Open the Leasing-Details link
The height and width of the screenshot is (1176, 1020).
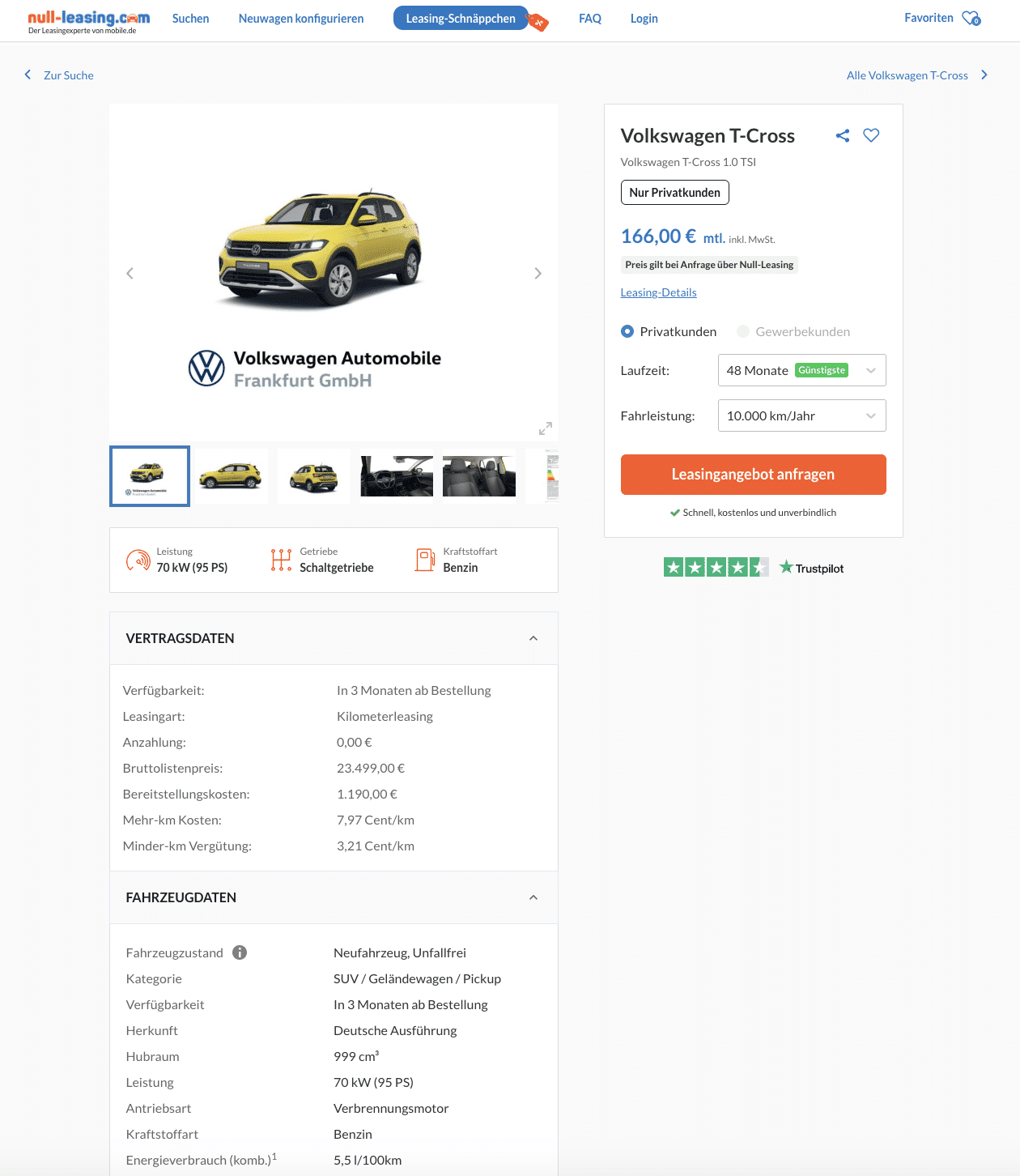[659, 292]
